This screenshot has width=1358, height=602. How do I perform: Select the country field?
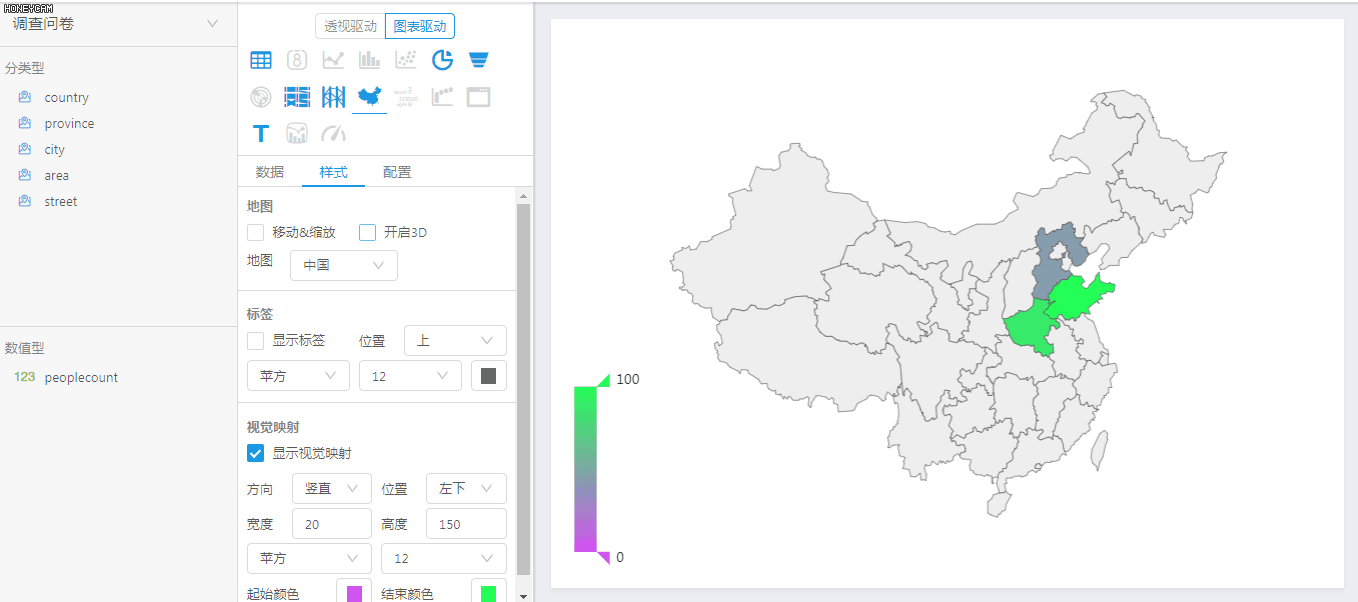[67, 97]
